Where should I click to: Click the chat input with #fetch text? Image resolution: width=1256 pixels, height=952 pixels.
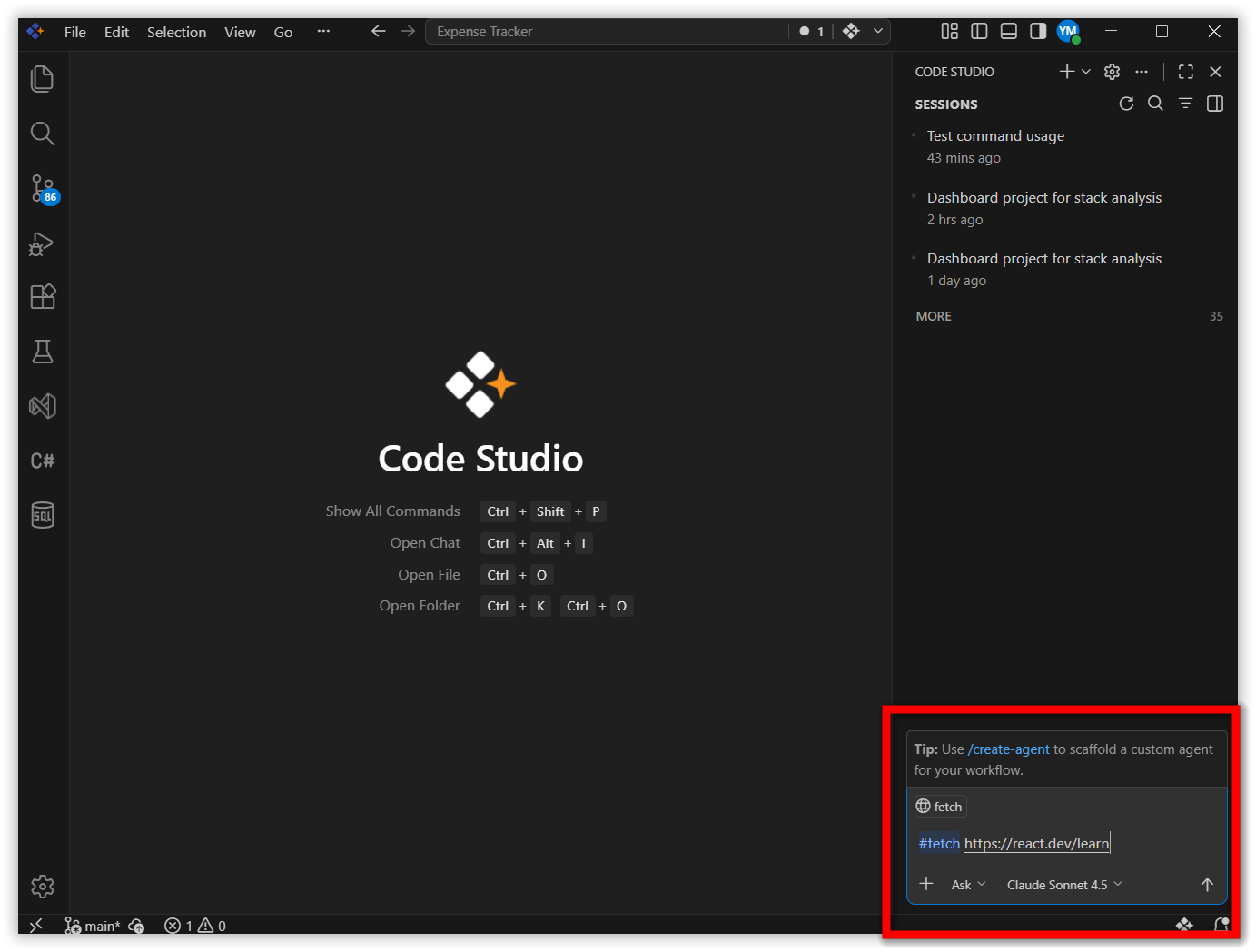coord(1066,844)
